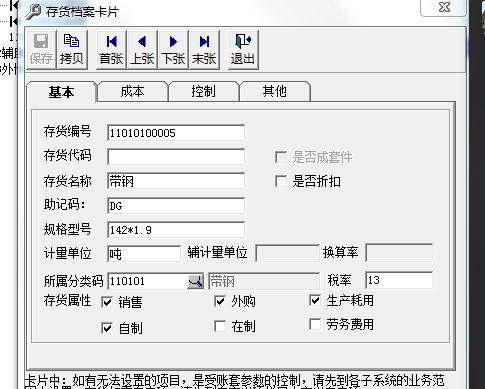Open category lookup beside 所属分类码
Viewport: 485px width, 389px height.
[195, 282]
